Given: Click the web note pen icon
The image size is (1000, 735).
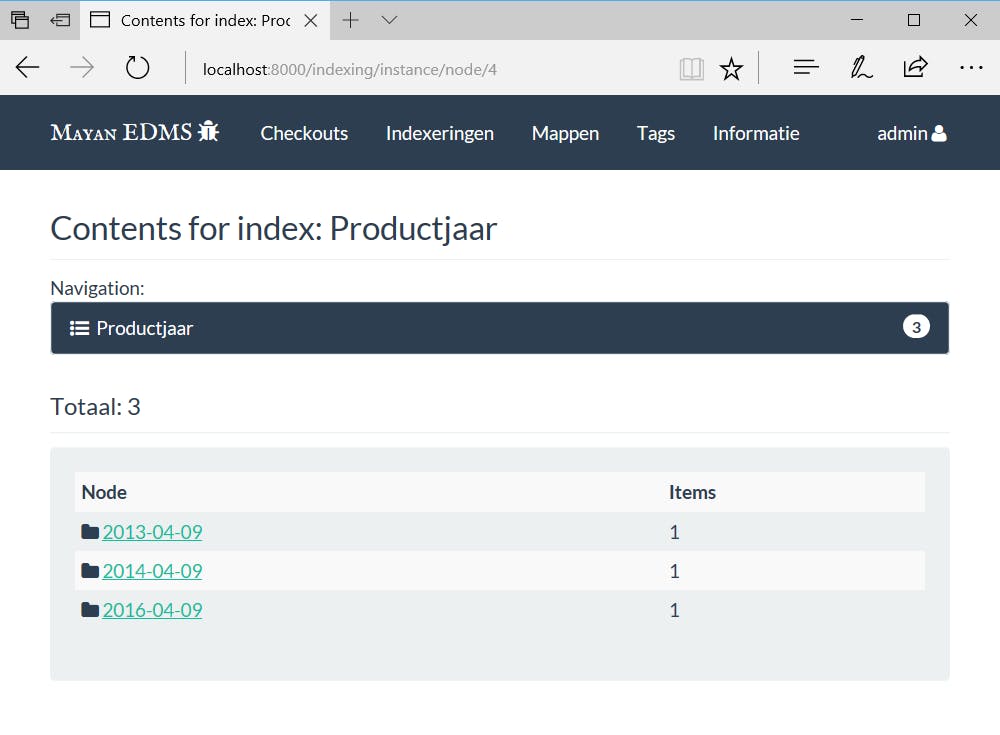Looking at the screenshot, I should coord(861,68).
